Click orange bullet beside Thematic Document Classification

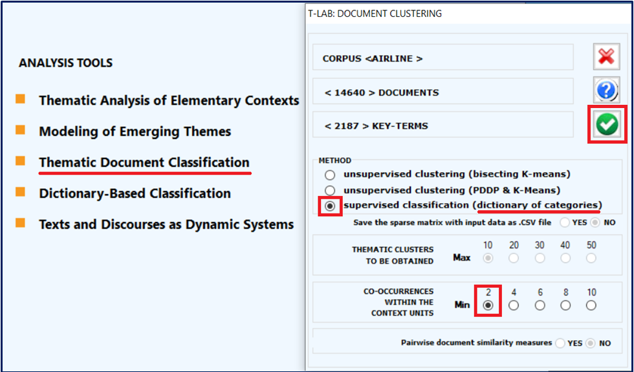[x=20, y=161]
